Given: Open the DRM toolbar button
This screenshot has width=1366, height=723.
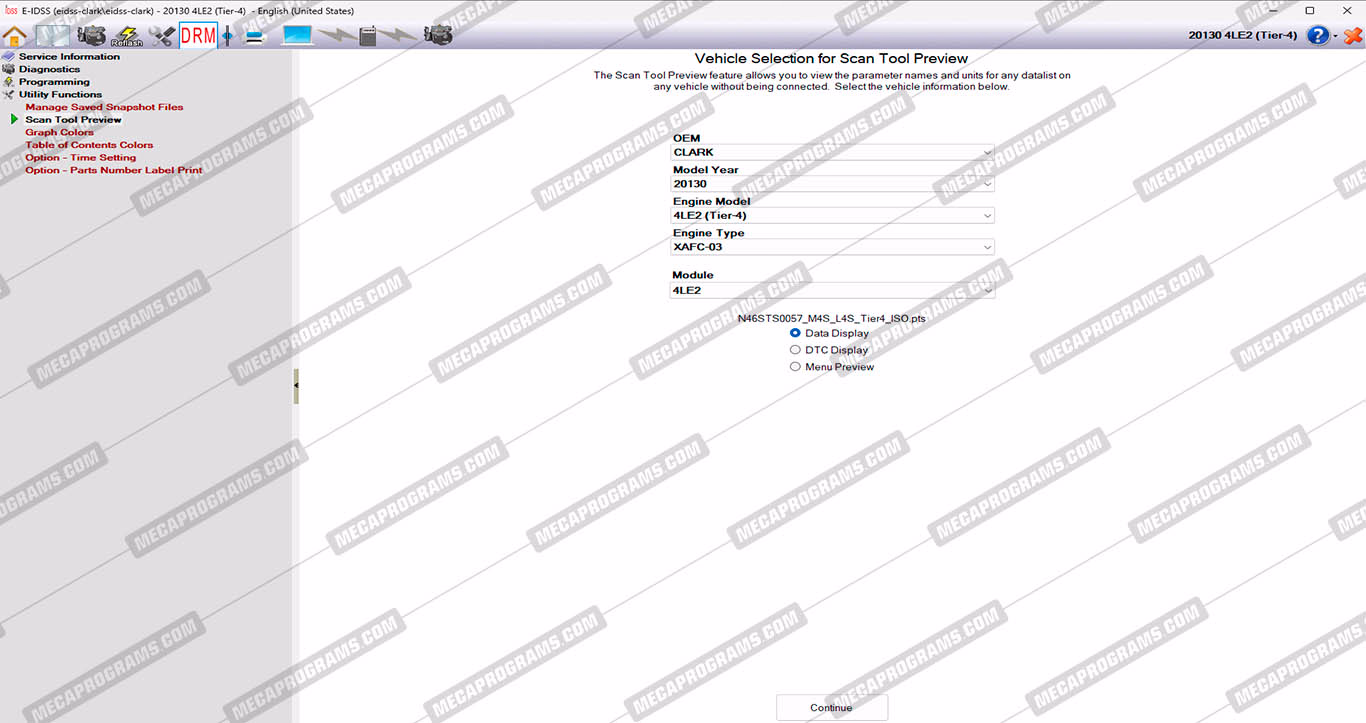Looking at the screenshot, I should click(x=198, y=36).
